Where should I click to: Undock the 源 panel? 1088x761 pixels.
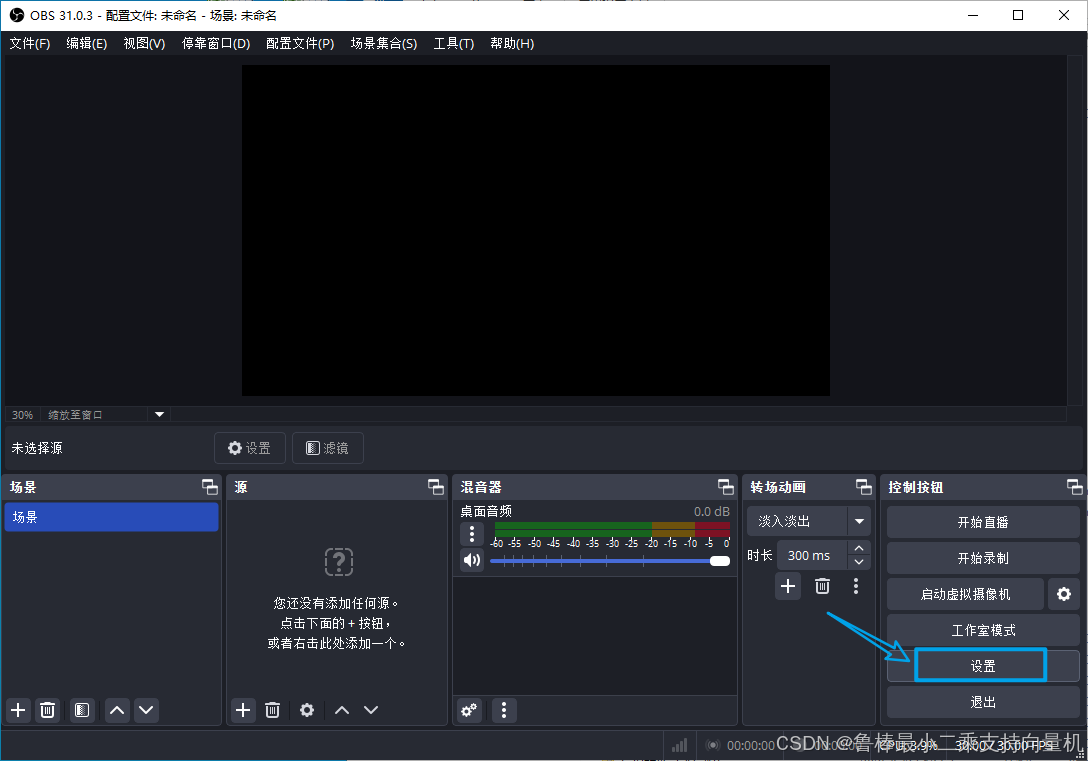click(x=436, y=487)
